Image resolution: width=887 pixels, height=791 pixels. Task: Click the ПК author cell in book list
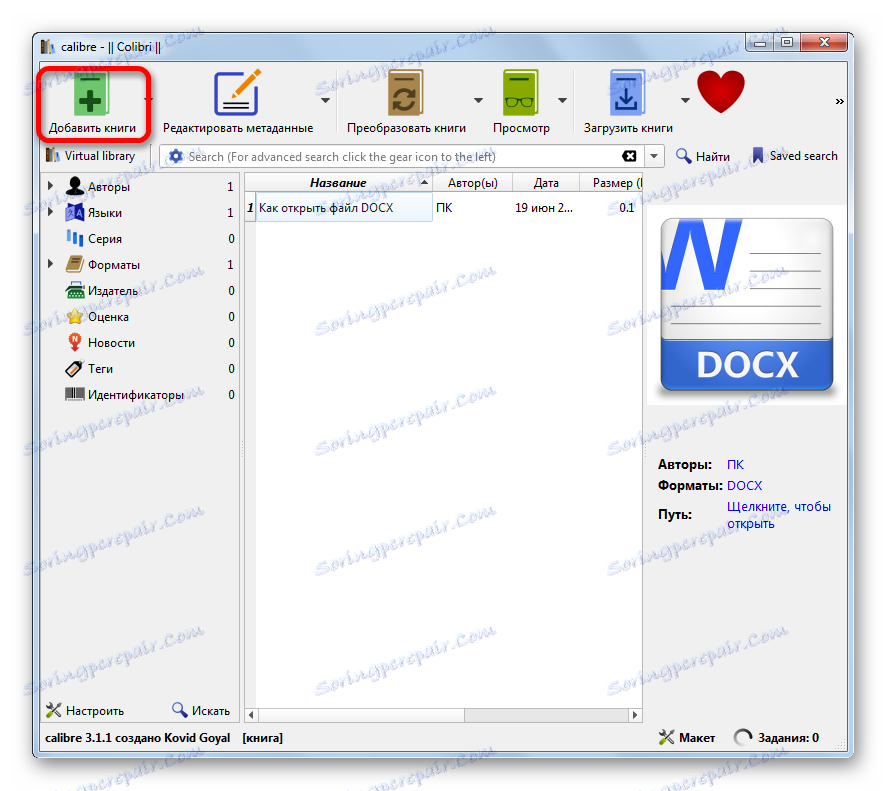(472, 208)
